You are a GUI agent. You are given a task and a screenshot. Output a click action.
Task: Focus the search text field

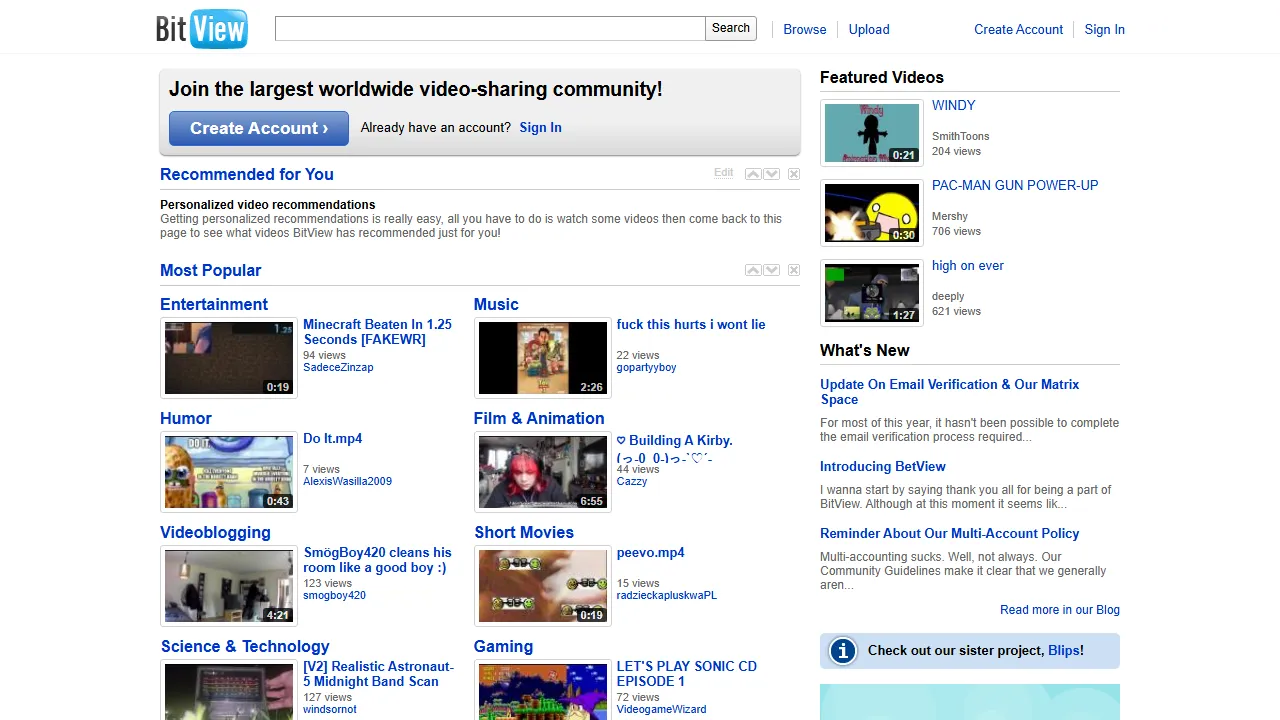click(490, 29)
